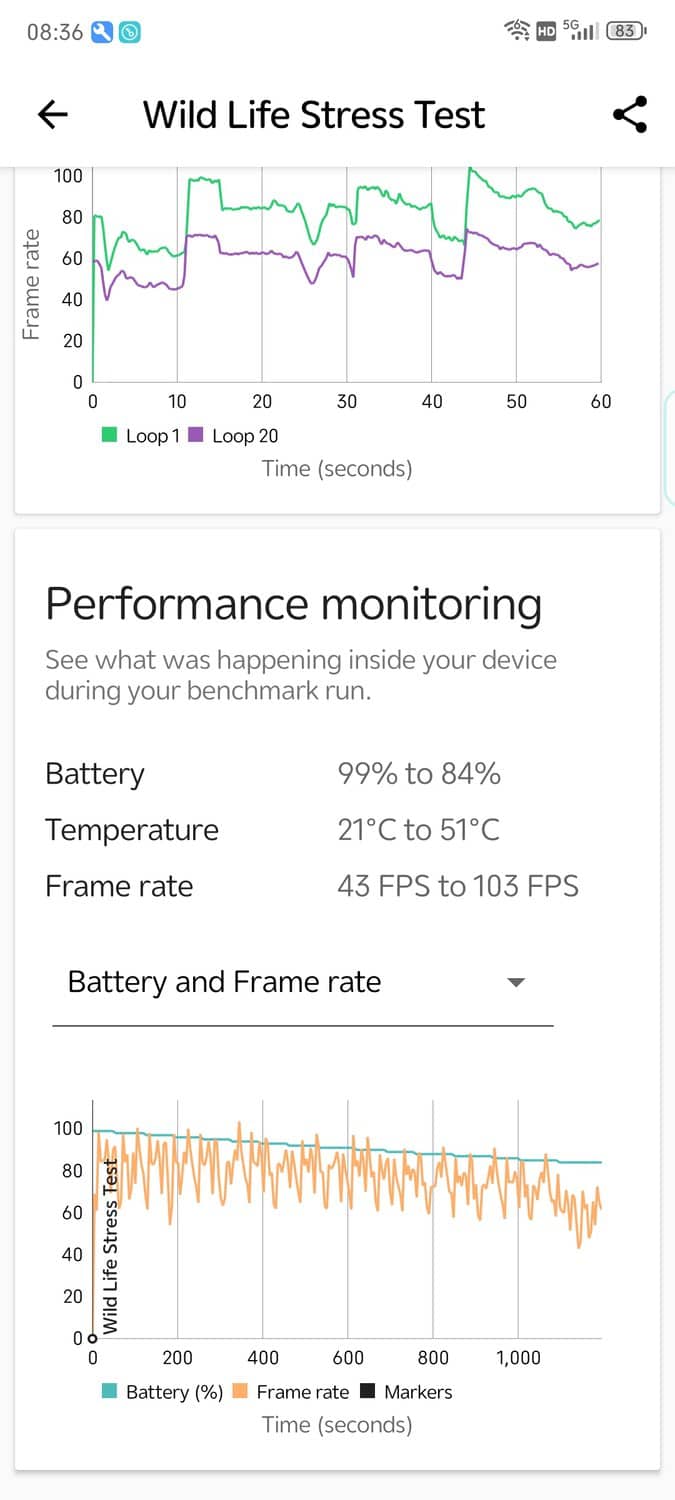Toggle the Frame rate legend series
Screen dimensions: 675x1500
point(291,1392)
